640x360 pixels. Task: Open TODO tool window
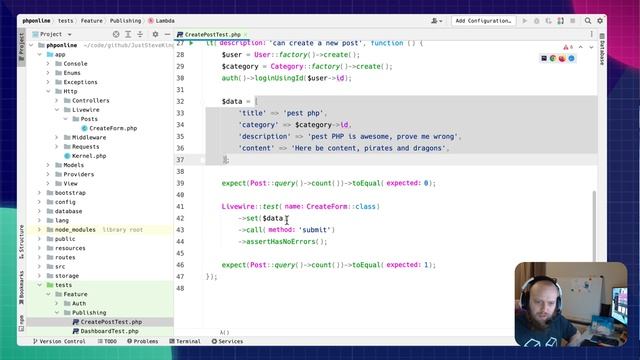pyautogui.click(x=107, y=341)
